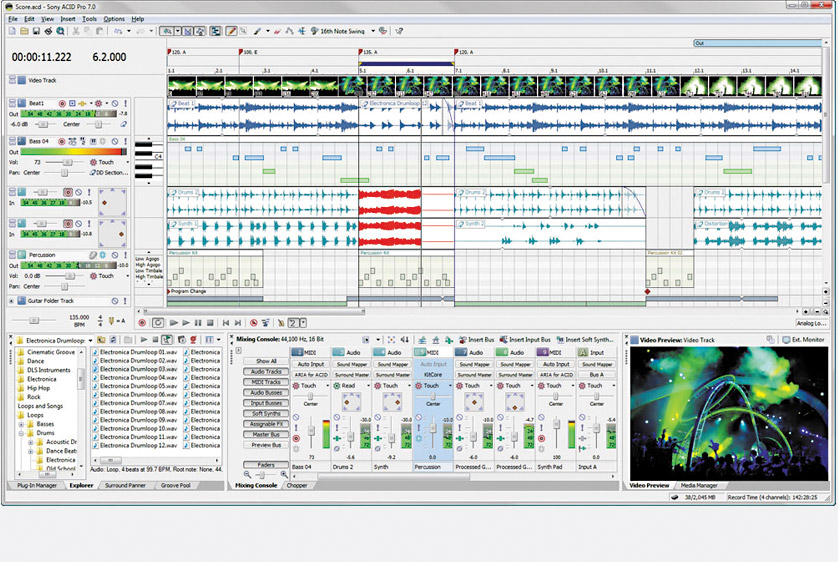
Task: Open the 16th Note Swing groove dropdown
Action: pyautogui.click(x=373, y=31)
